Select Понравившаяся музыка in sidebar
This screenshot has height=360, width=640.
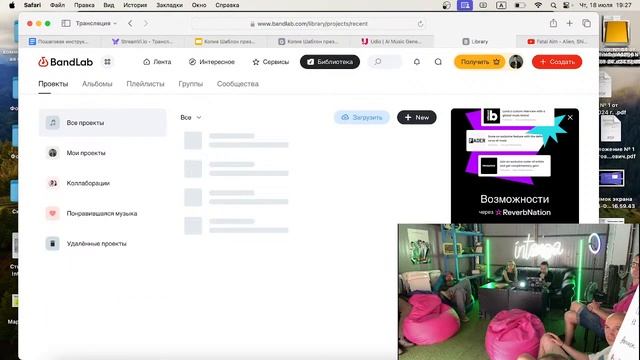[x=102, y=213]
